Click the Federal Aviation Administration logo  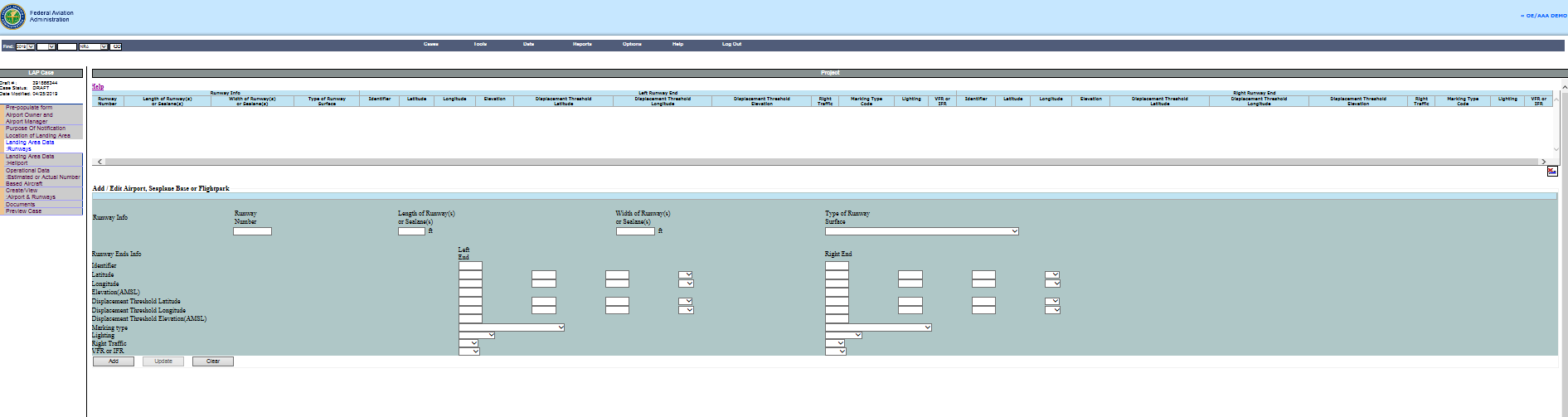13,16
